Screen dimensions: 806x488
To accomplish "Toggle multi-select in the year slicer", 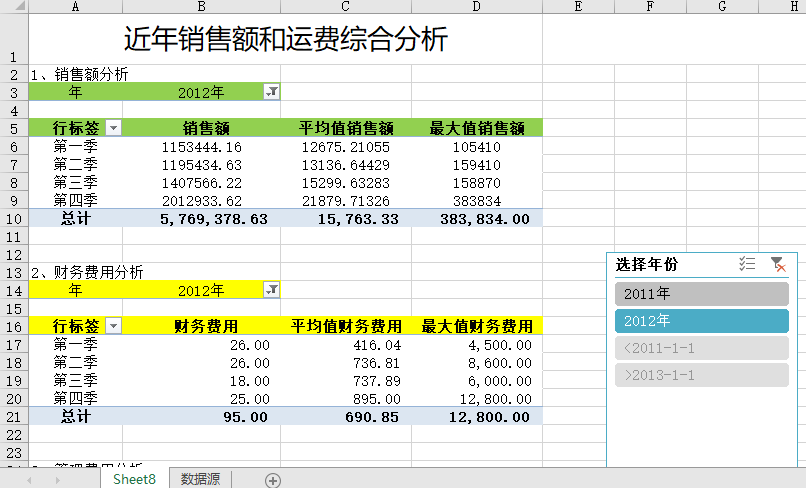I will coord(746,264).
